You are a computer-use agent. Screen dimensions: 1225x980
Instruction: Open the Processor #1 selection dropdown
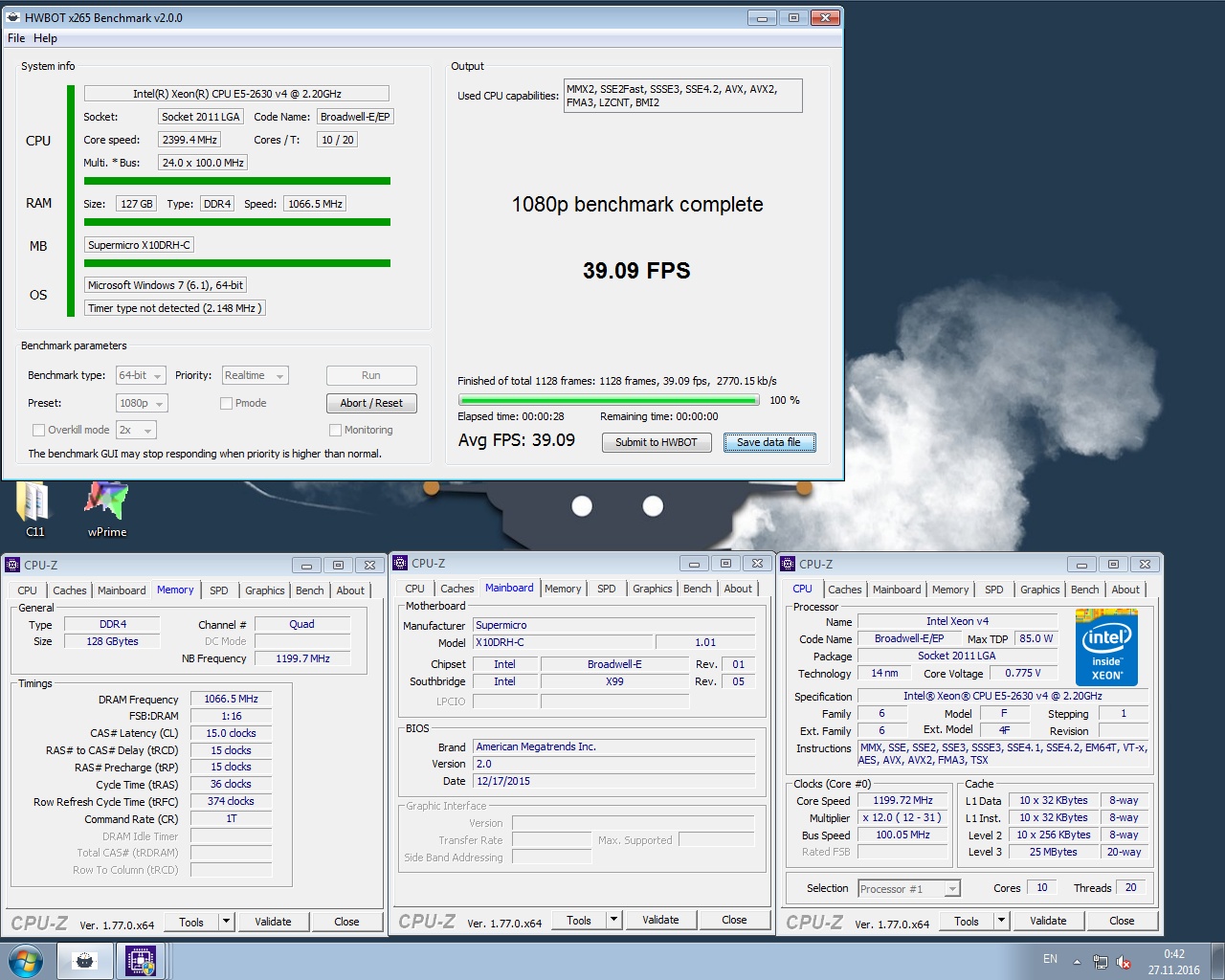[x=908, y=889]
